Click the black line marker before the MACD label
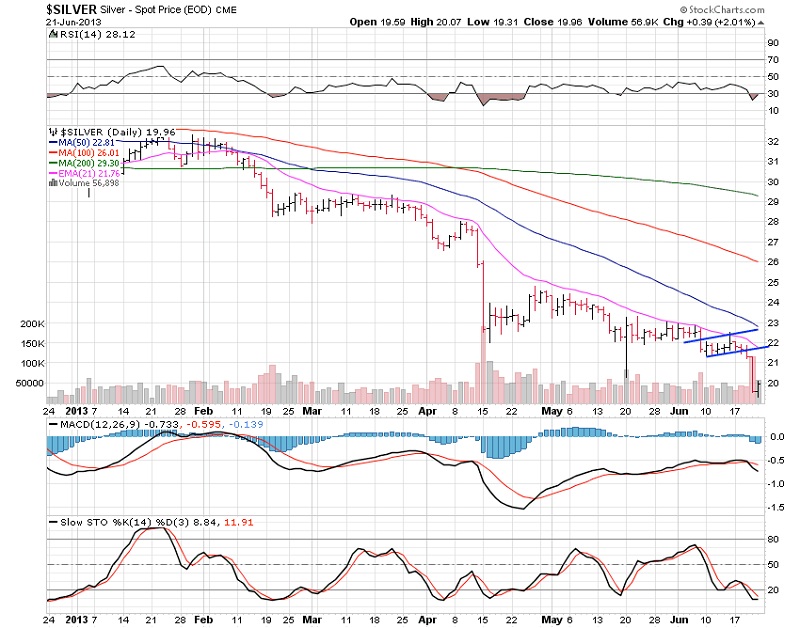This screenshot has width=800, height=628. pos(53,424)
